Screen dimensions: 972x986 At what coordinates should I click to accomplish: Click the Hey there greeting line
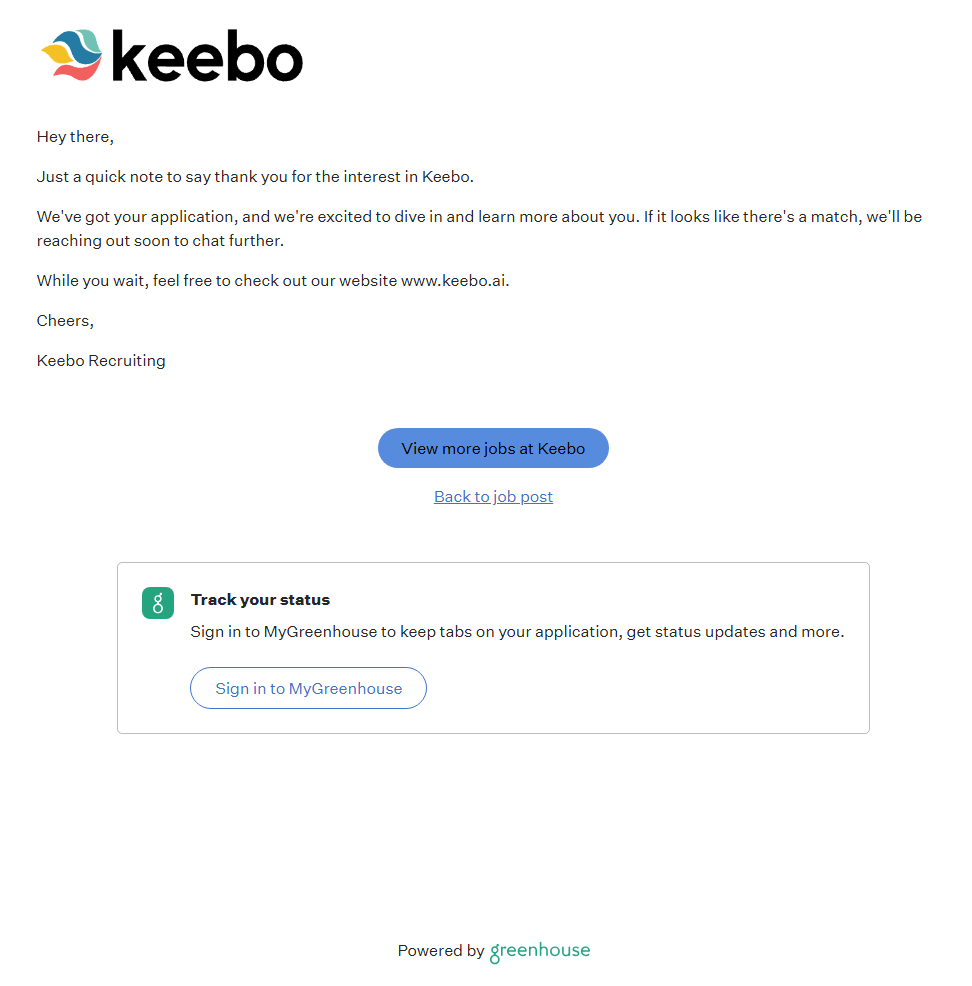[x=75, y=137]
